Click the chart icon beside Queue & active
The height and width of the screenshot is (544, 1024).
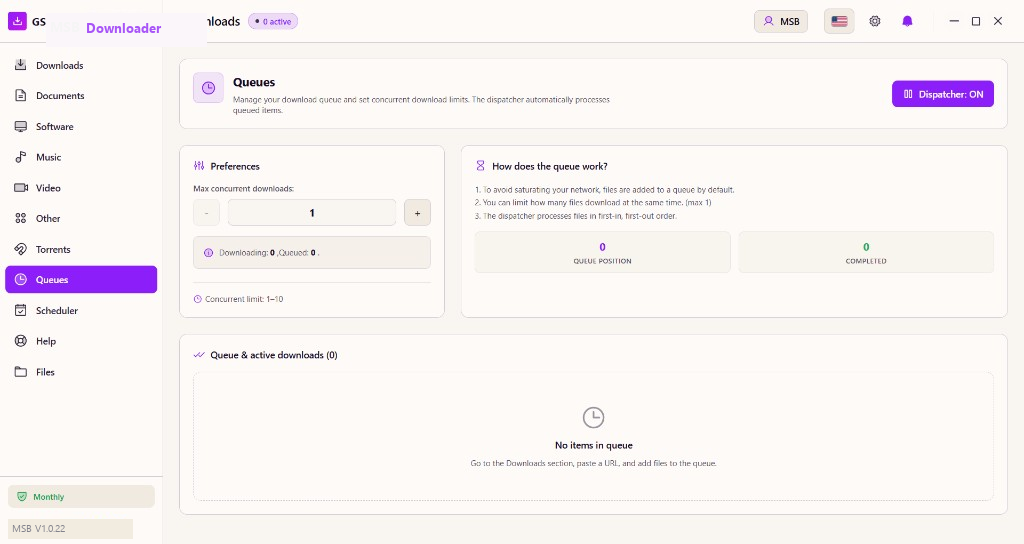[199, 355]
